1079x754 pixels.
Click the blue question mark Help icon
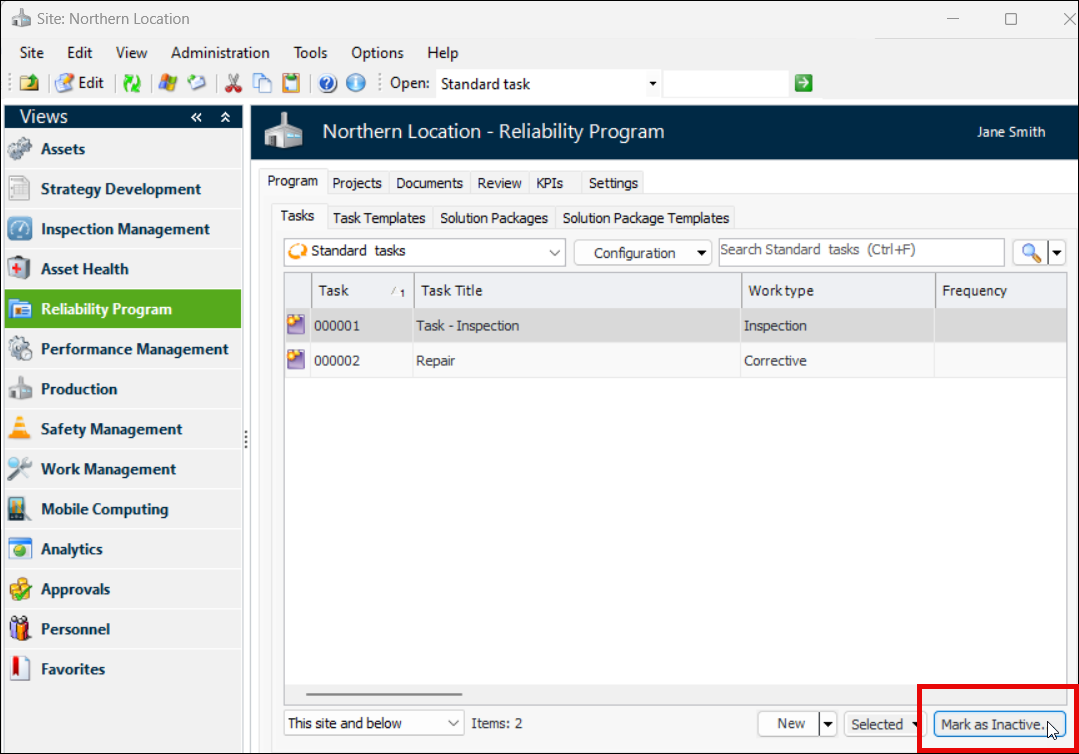tap(327, 84)
